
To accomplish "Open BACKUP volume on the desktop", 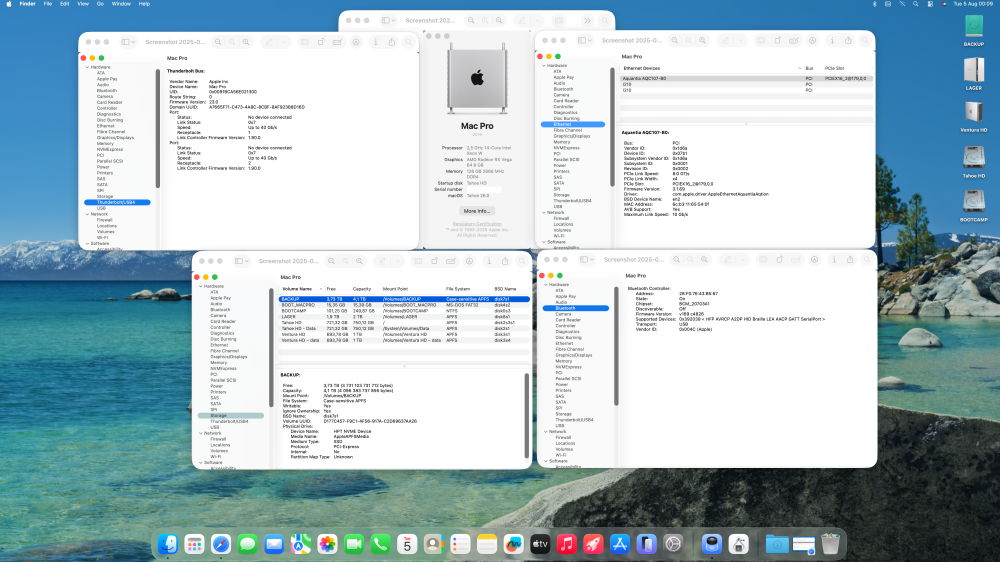I will point(974,29).
